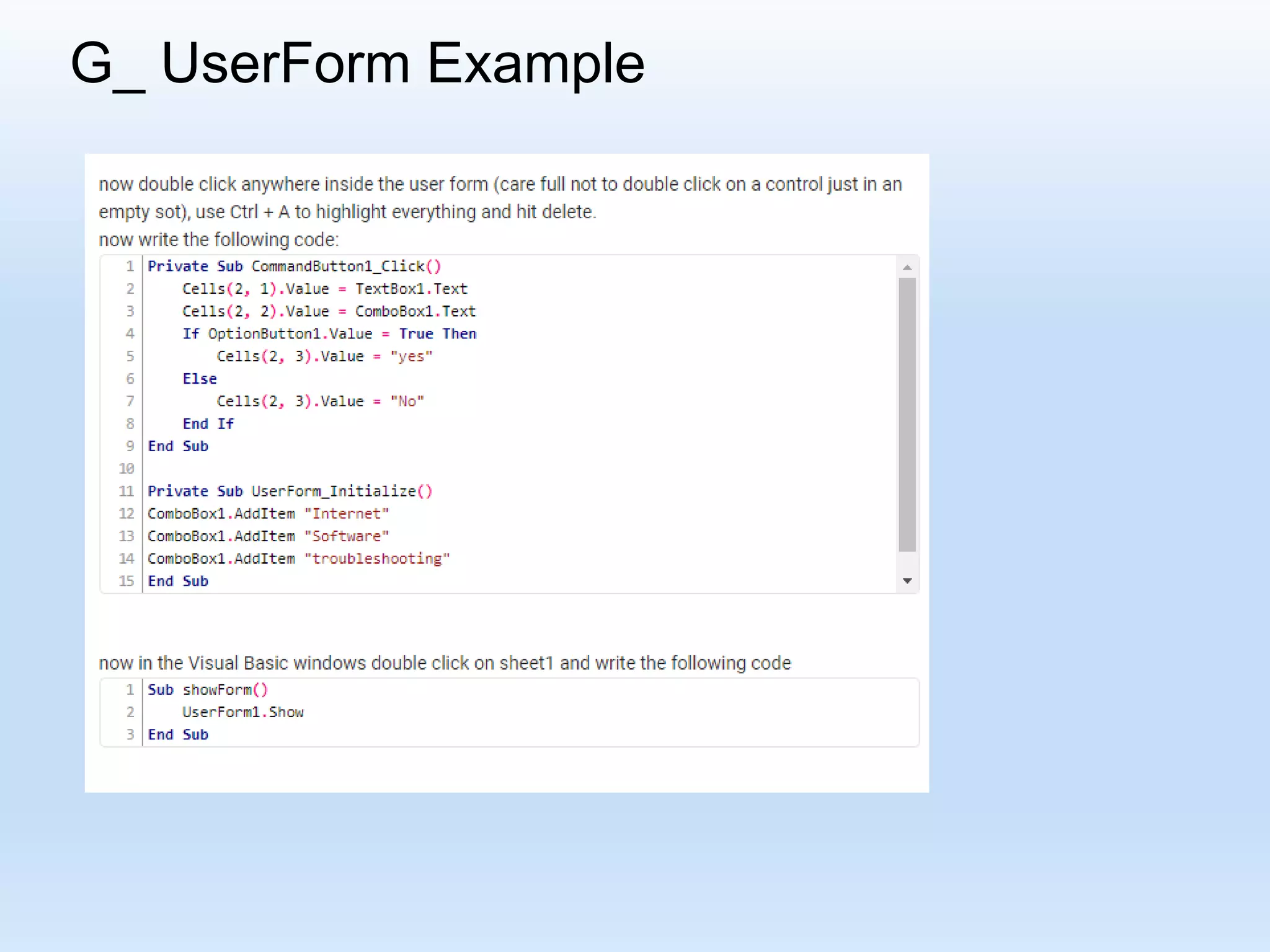Click line number 10 in first code box
Viewport: 1270px width, 952px height.
[x=127, y=469]
